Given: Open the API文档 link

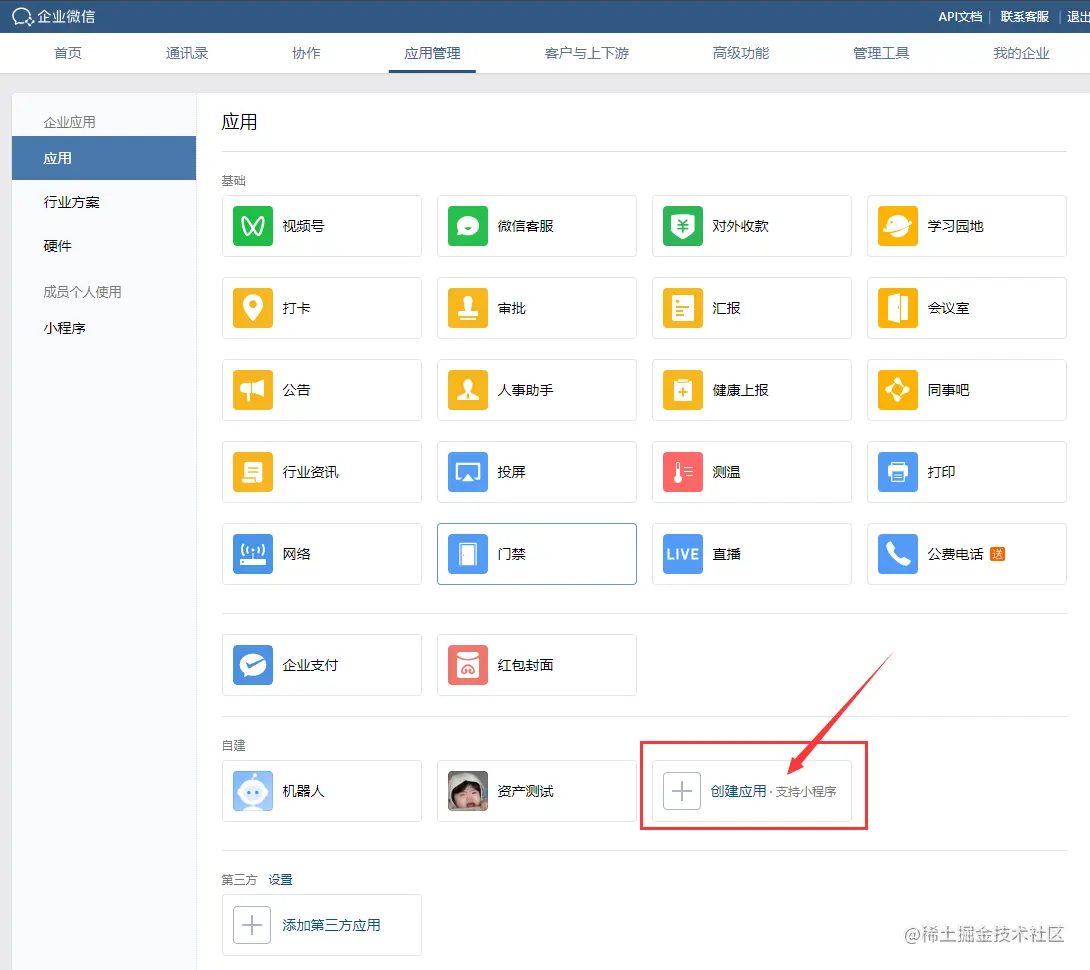Looking at the screenshot, I should [x=960, y=17].
